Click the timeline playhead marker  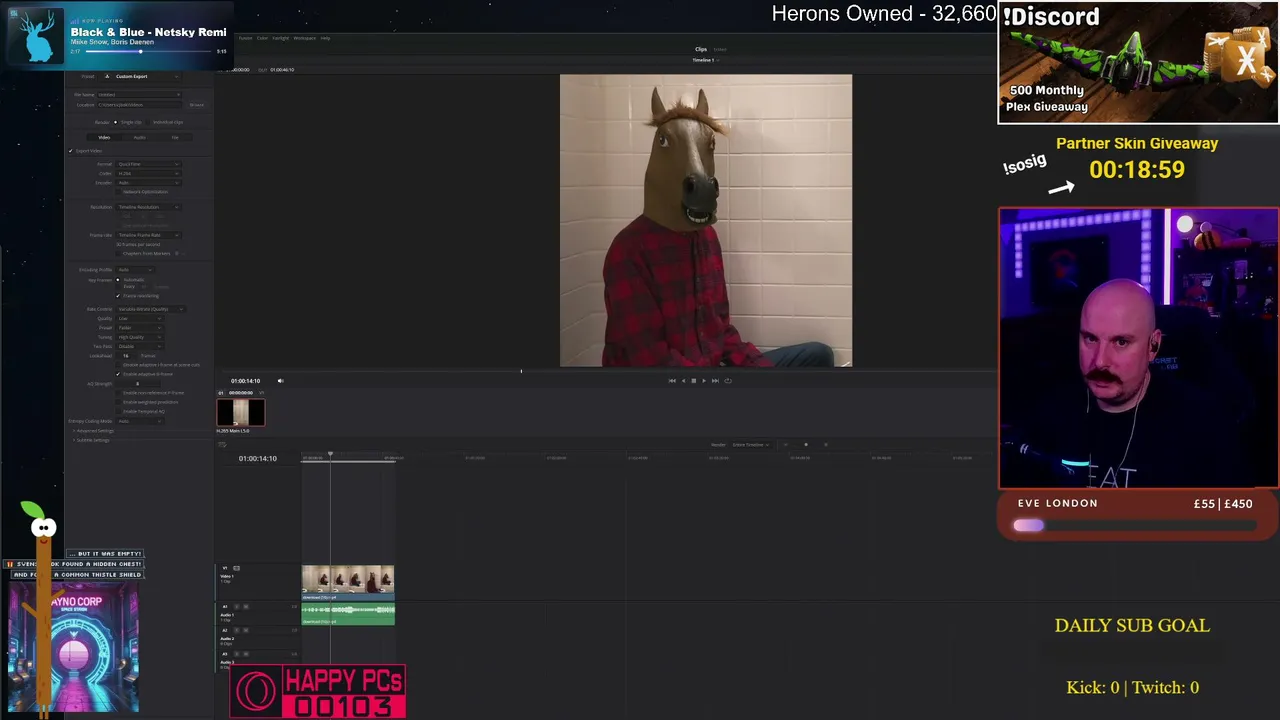coord(330,455)
